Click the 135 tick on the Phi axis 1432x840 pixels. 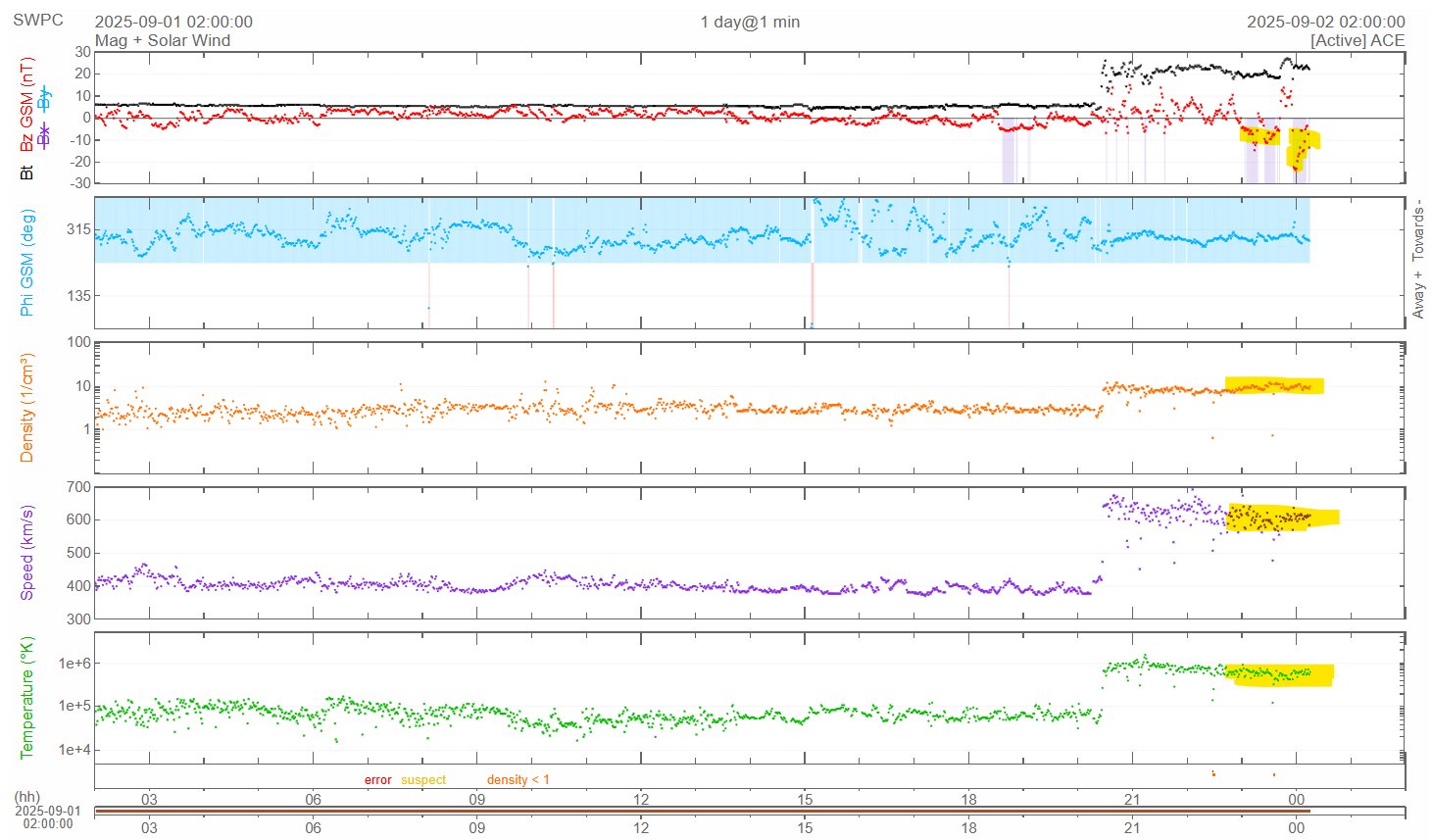(x=78, y=295)
